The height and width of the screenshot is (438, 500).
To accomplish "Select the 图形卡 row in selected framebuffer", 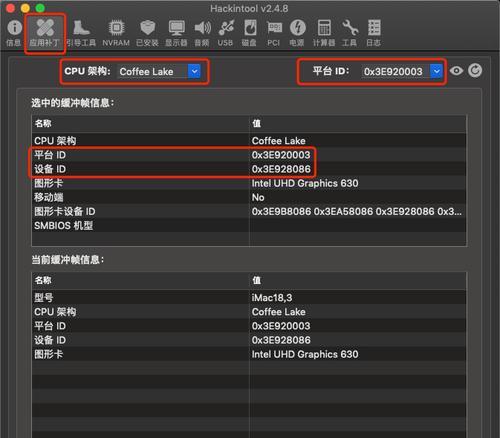I will click(249, 183).
